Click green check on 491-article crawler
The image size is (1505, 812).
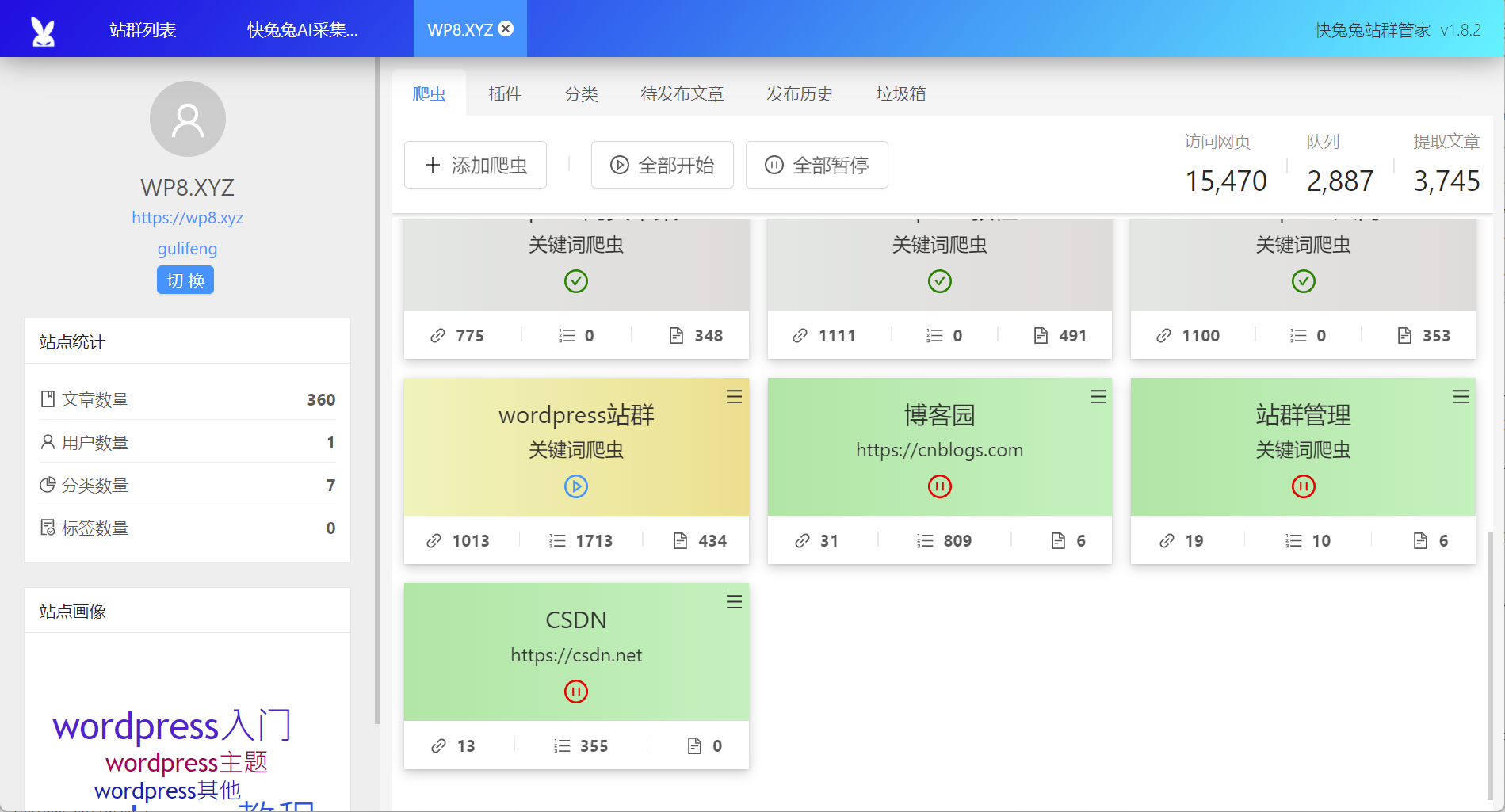[x=940, y=280]
